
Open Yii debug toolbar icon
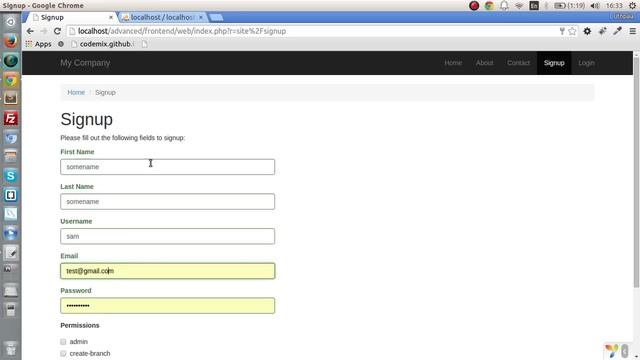[x=611, y=350]
